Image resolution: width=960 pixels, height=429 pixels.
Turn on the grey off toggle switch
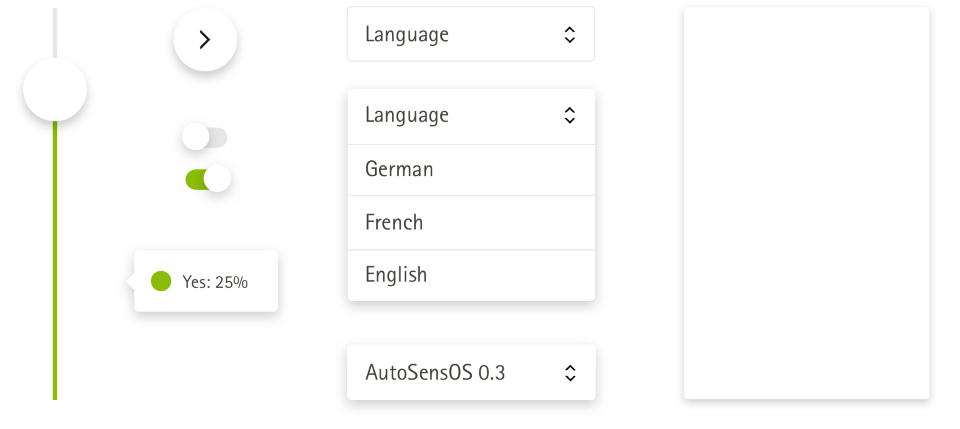tap(205, 137)
